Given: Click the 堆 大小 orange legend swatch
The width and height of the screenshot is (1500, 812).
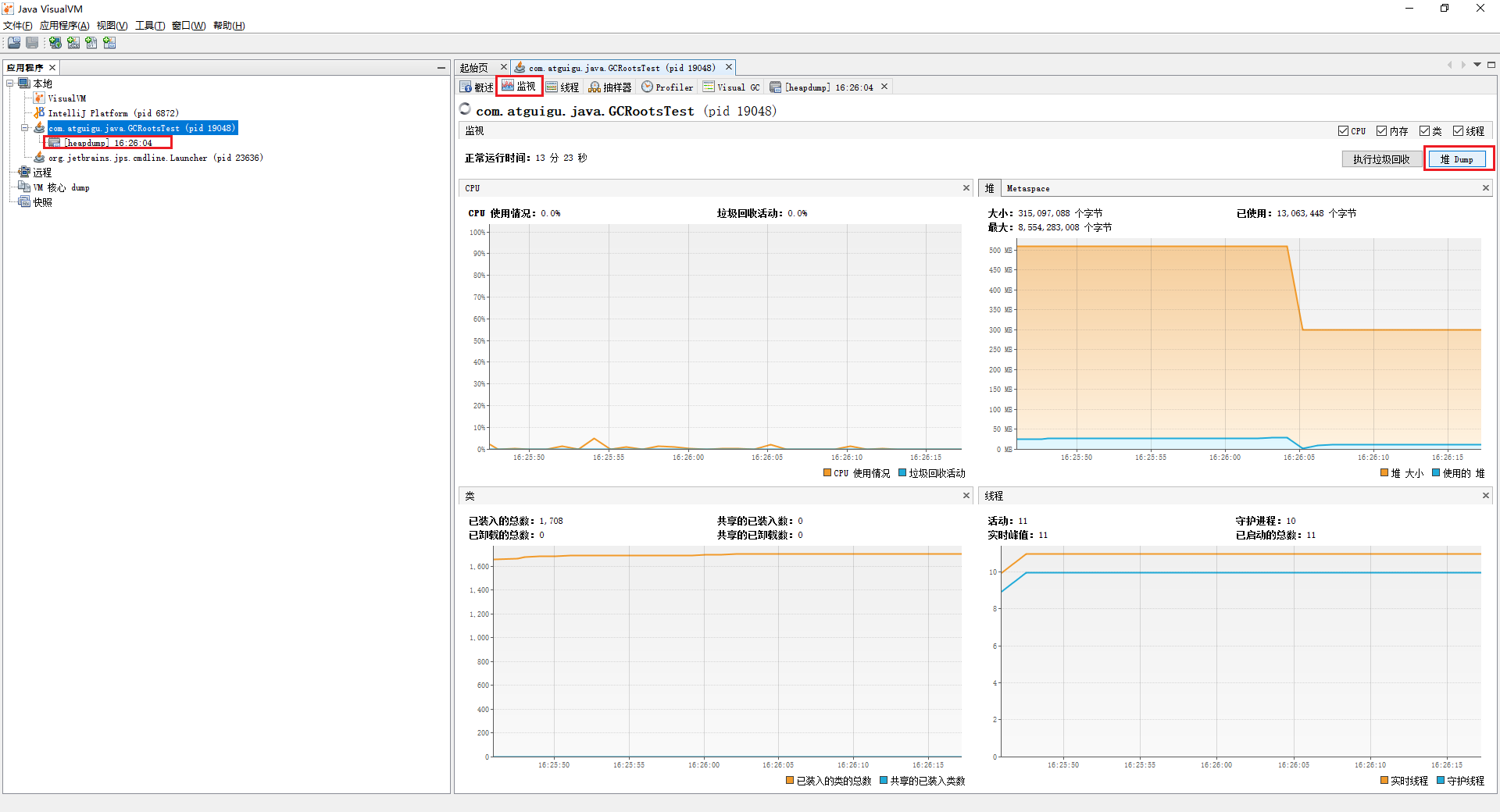Looking at the screenshot, I should point(1384,473).
